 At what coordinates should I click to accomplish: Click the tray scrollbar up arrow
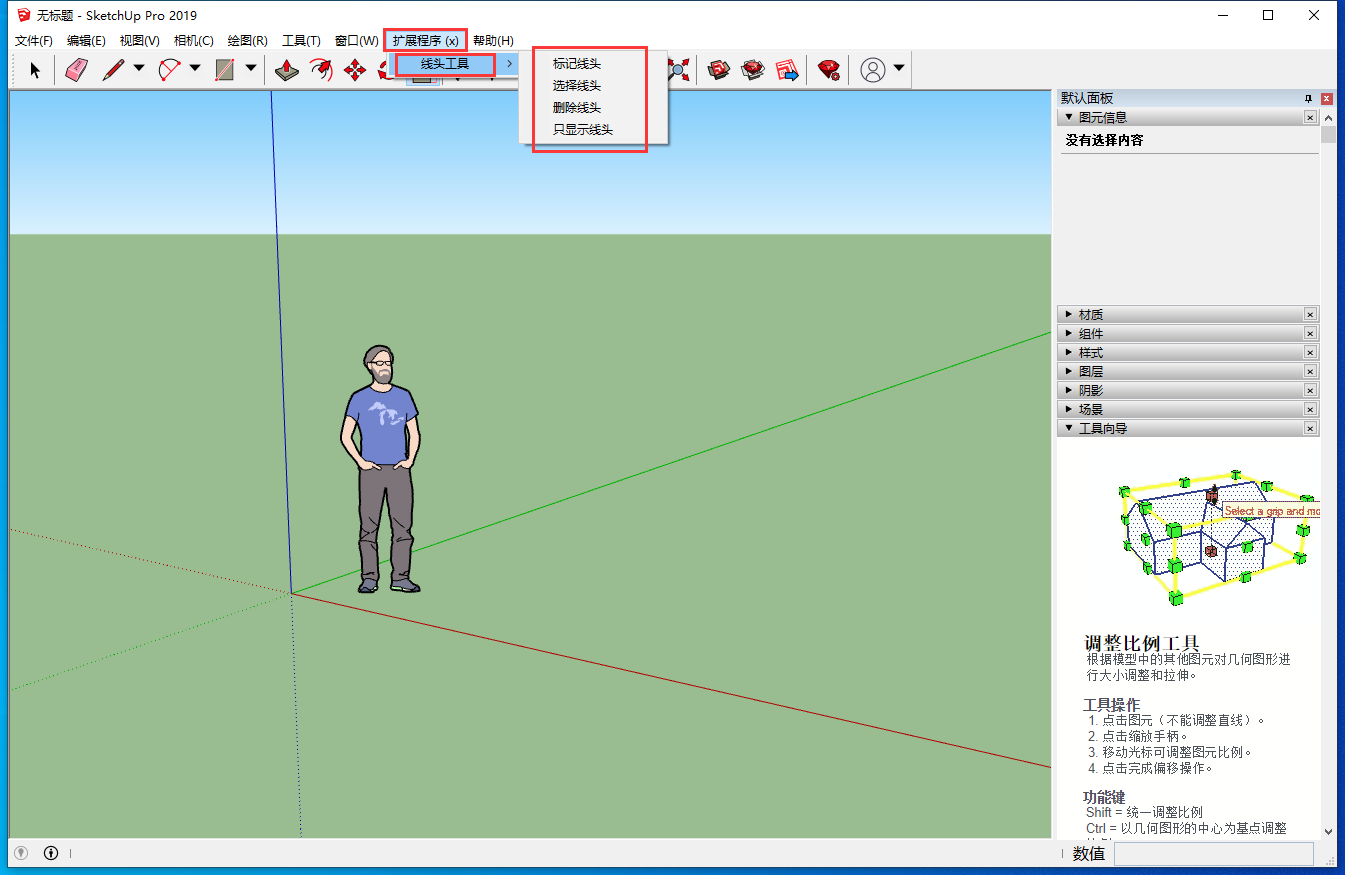1328,117
